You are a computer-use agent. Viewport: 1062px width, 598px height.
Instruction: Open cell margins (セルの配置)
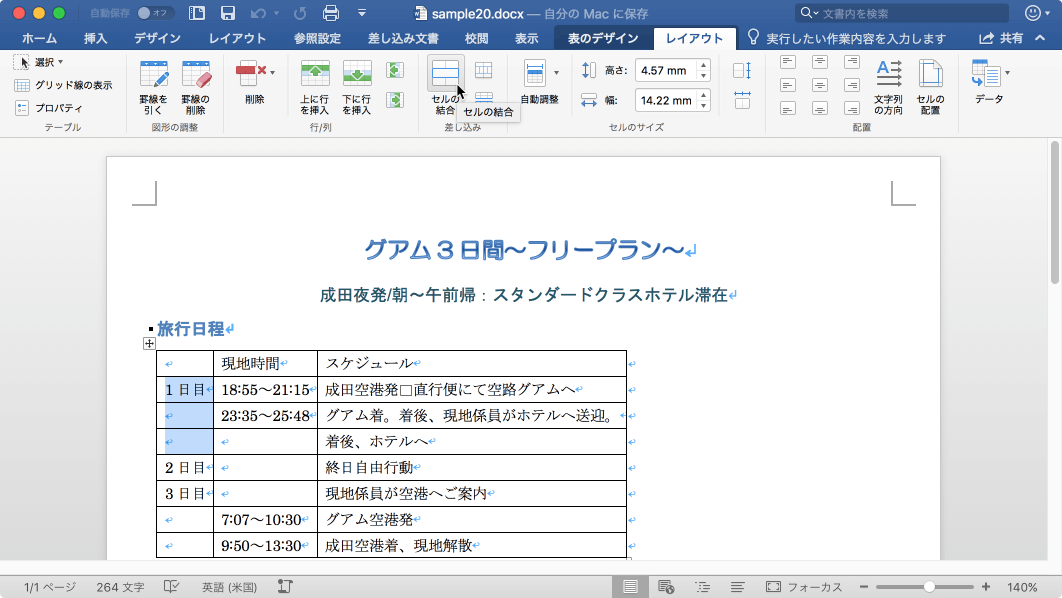coord(931,86)
